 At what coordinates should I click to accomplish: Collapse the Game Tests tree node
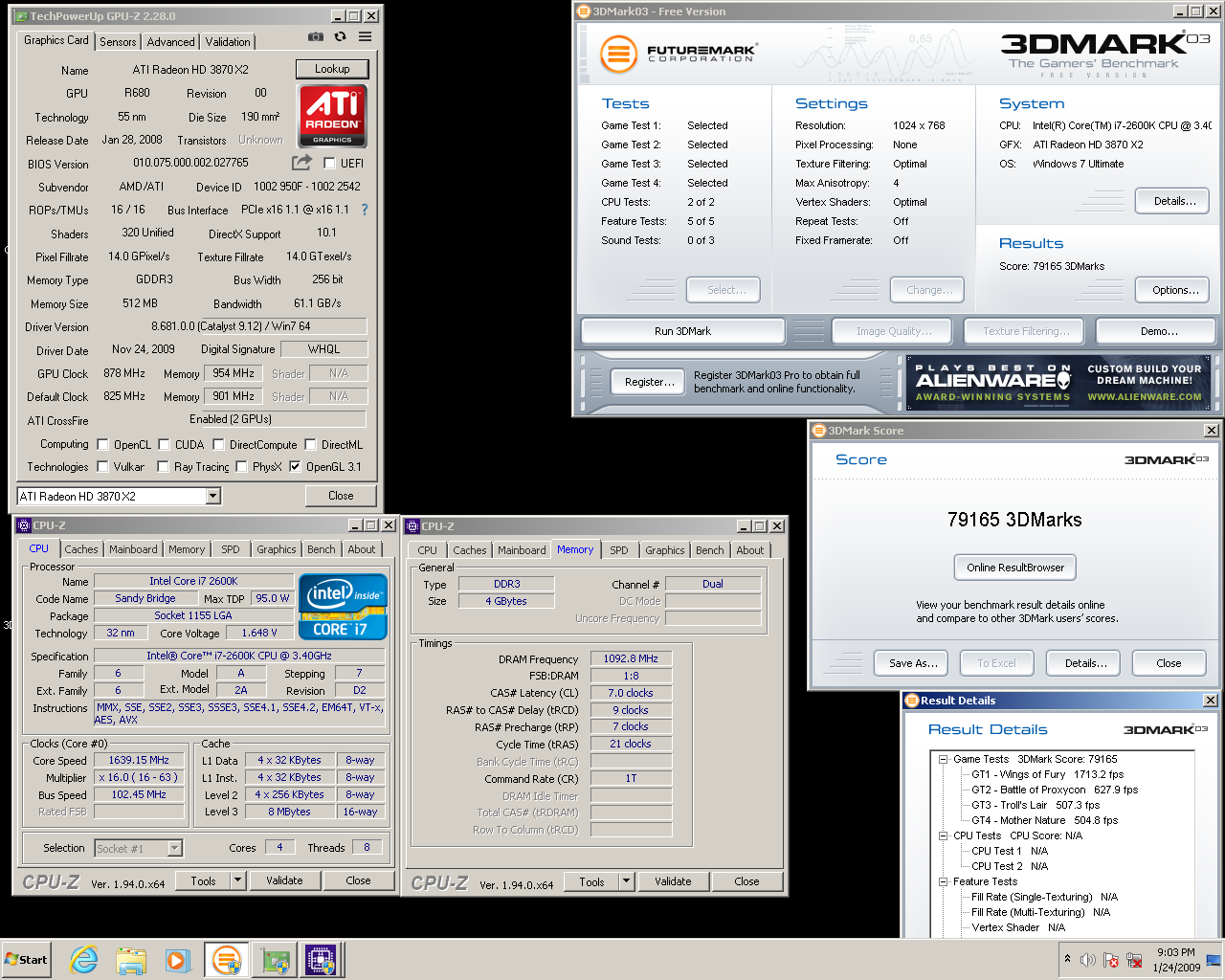tap(943, 759)
